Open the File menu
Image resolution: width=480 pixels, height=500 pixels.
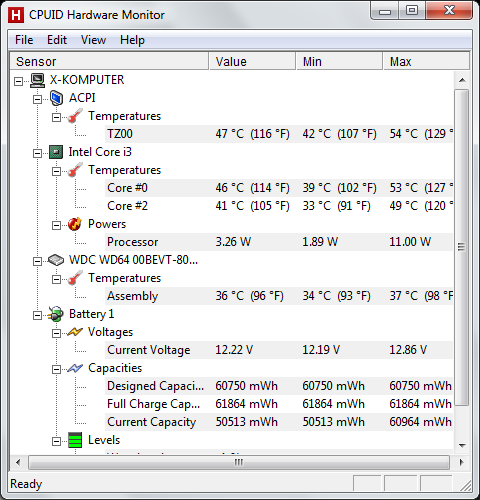click(24, 40)
